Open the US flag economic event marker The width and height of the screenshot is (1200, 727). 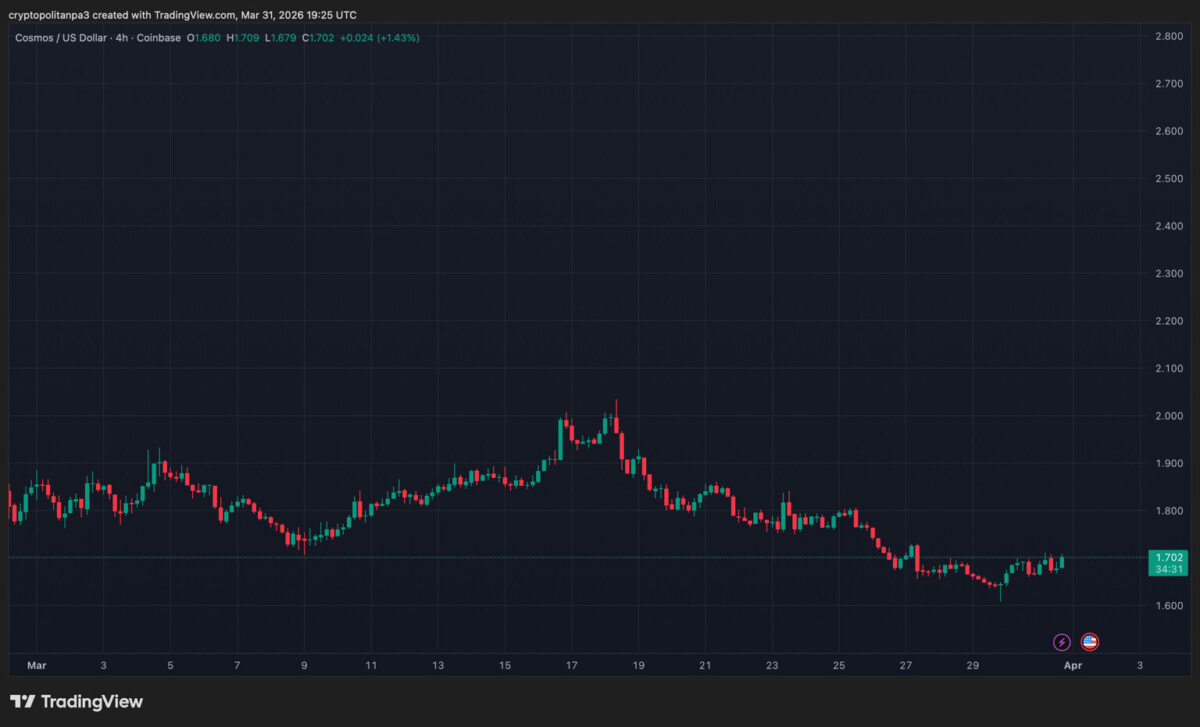1090,642
